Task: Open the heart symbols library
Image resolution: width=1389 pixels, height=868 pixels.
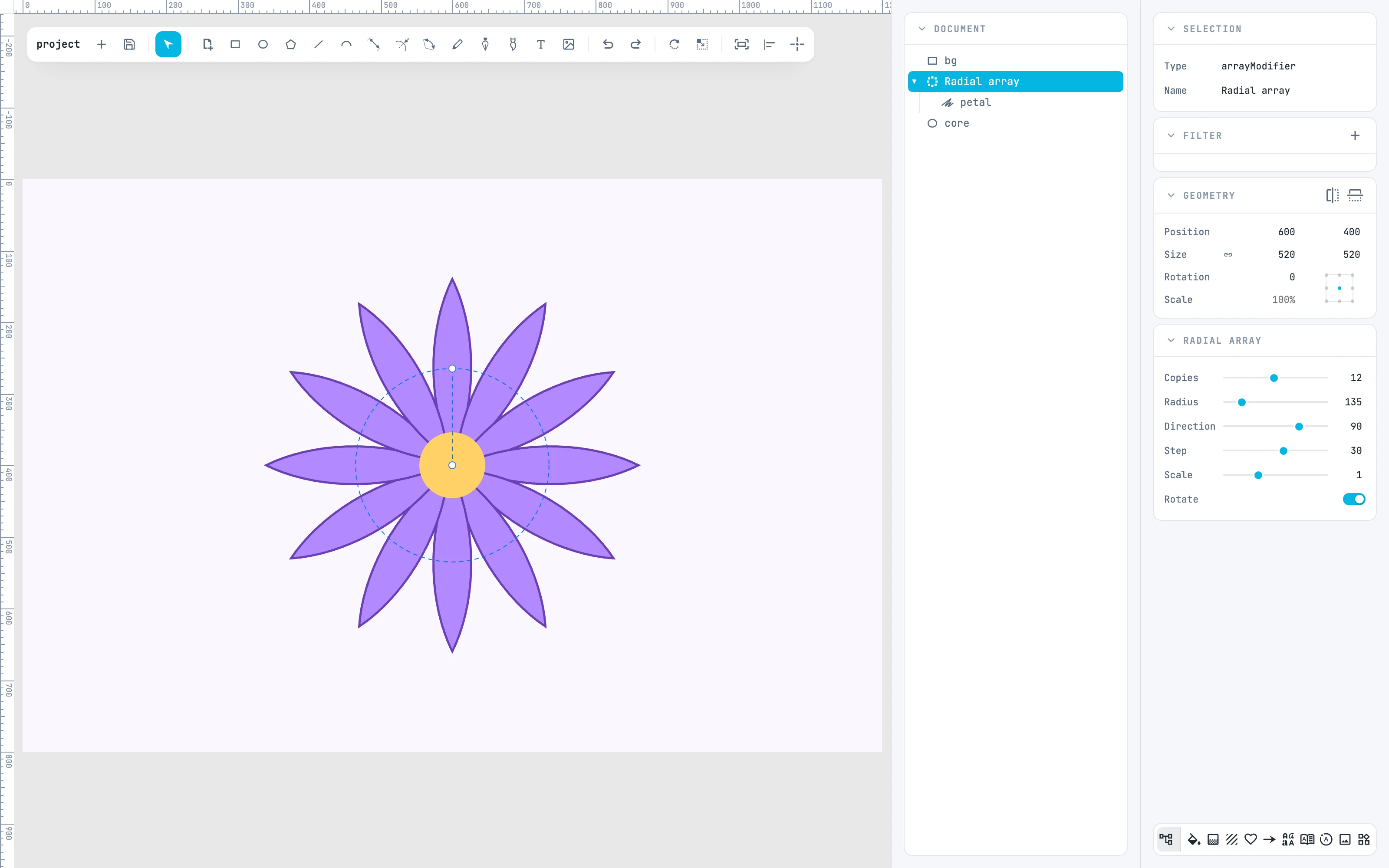Action: [x=1251, y=839]
